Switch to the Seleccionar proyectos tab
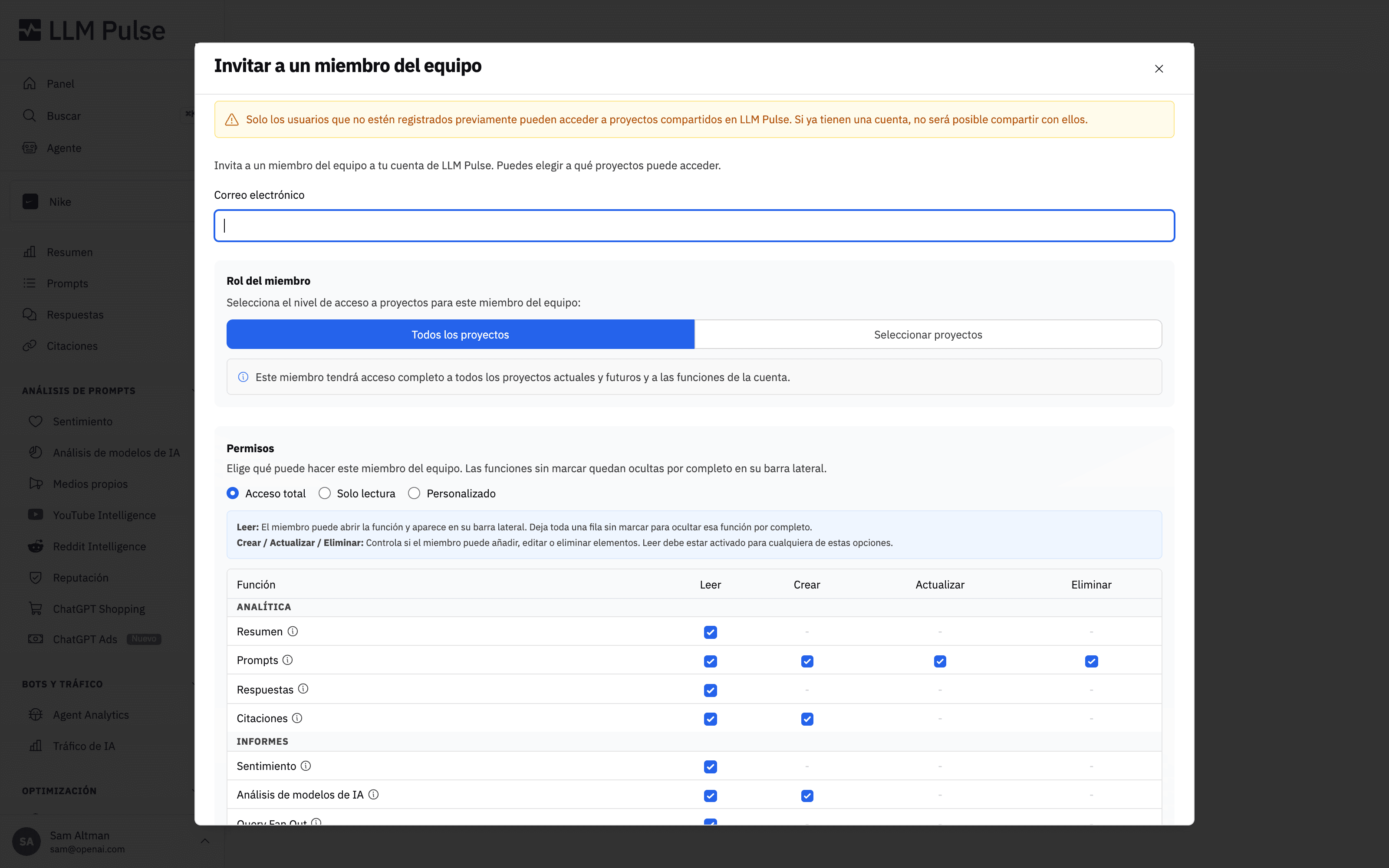1389x868 pixels. pyautogui.click(x=928, y=334)
